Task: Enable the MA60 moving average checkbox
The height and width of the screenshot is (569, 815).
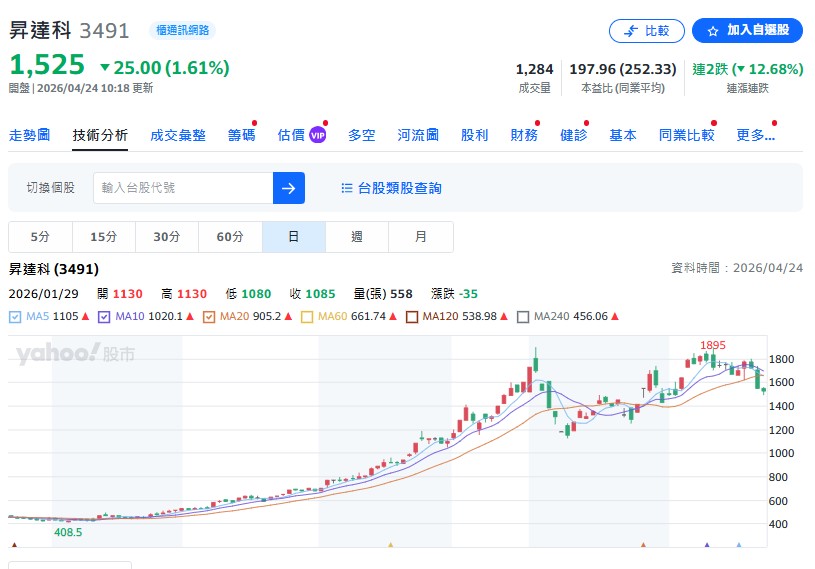Action: coord(307,317)
